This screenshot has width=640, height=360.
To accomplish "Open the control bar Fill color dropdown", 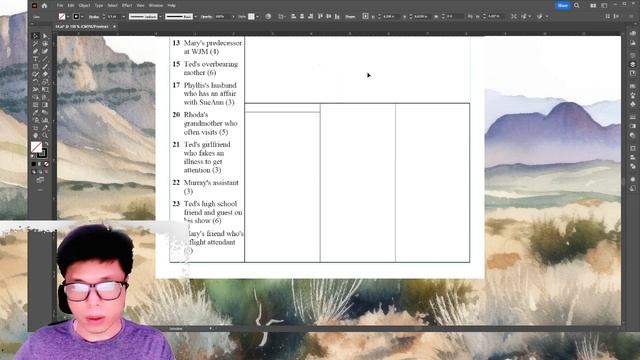I will [x=68, y=17].
